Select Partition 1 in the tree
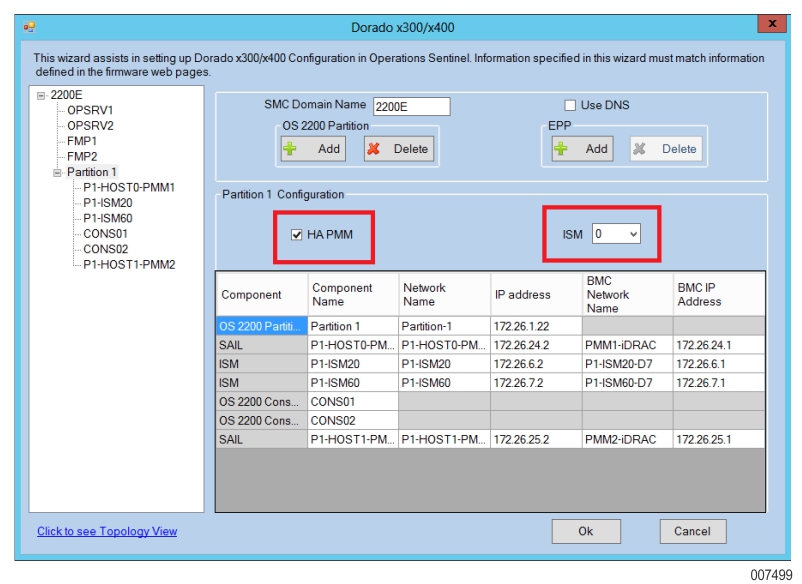The width and height of the screenshot is (802, 584). (x=92, y=172)
